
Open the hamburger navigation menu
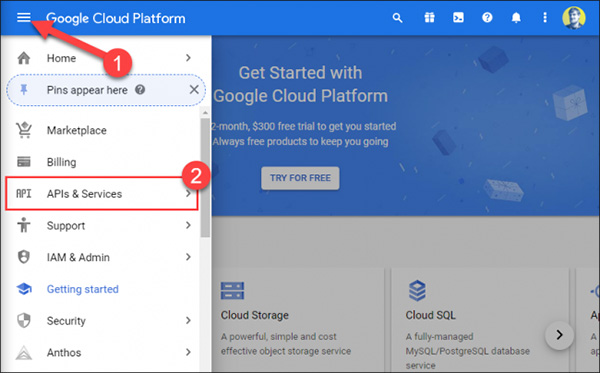23,17
